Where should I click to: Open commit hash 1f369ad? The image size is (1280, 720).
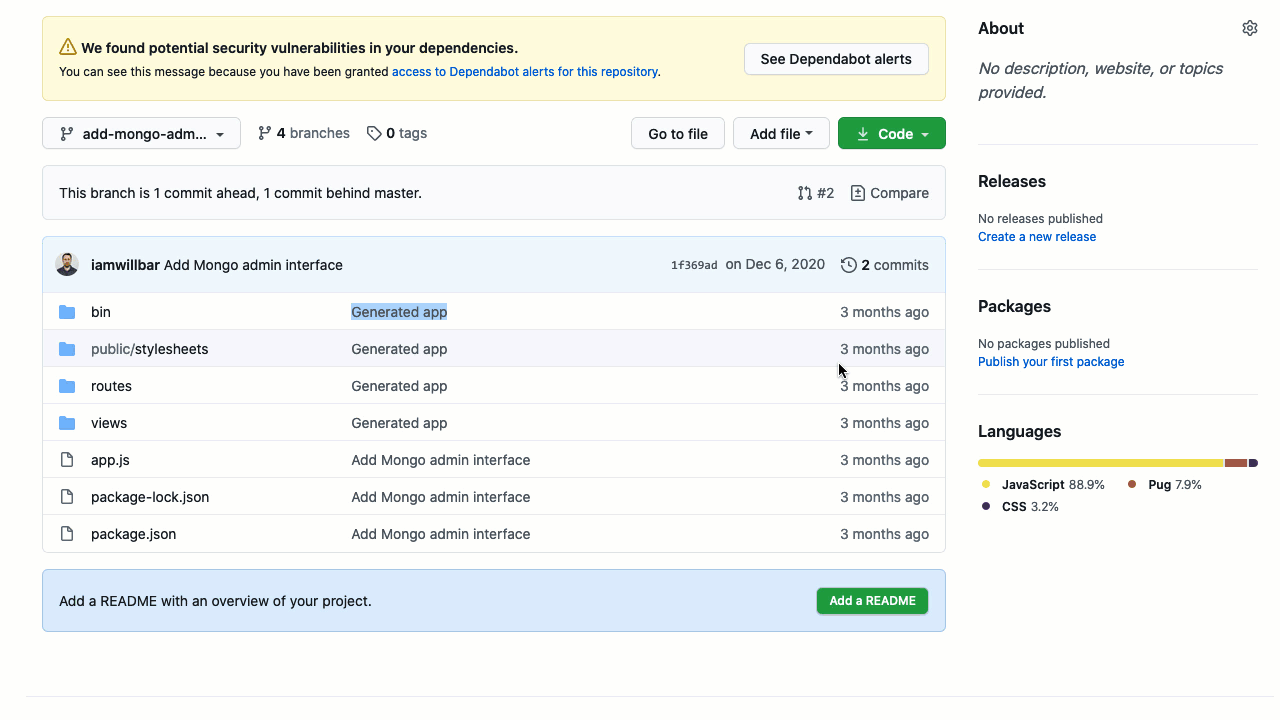pyautogui.click(x=694, y=265)
